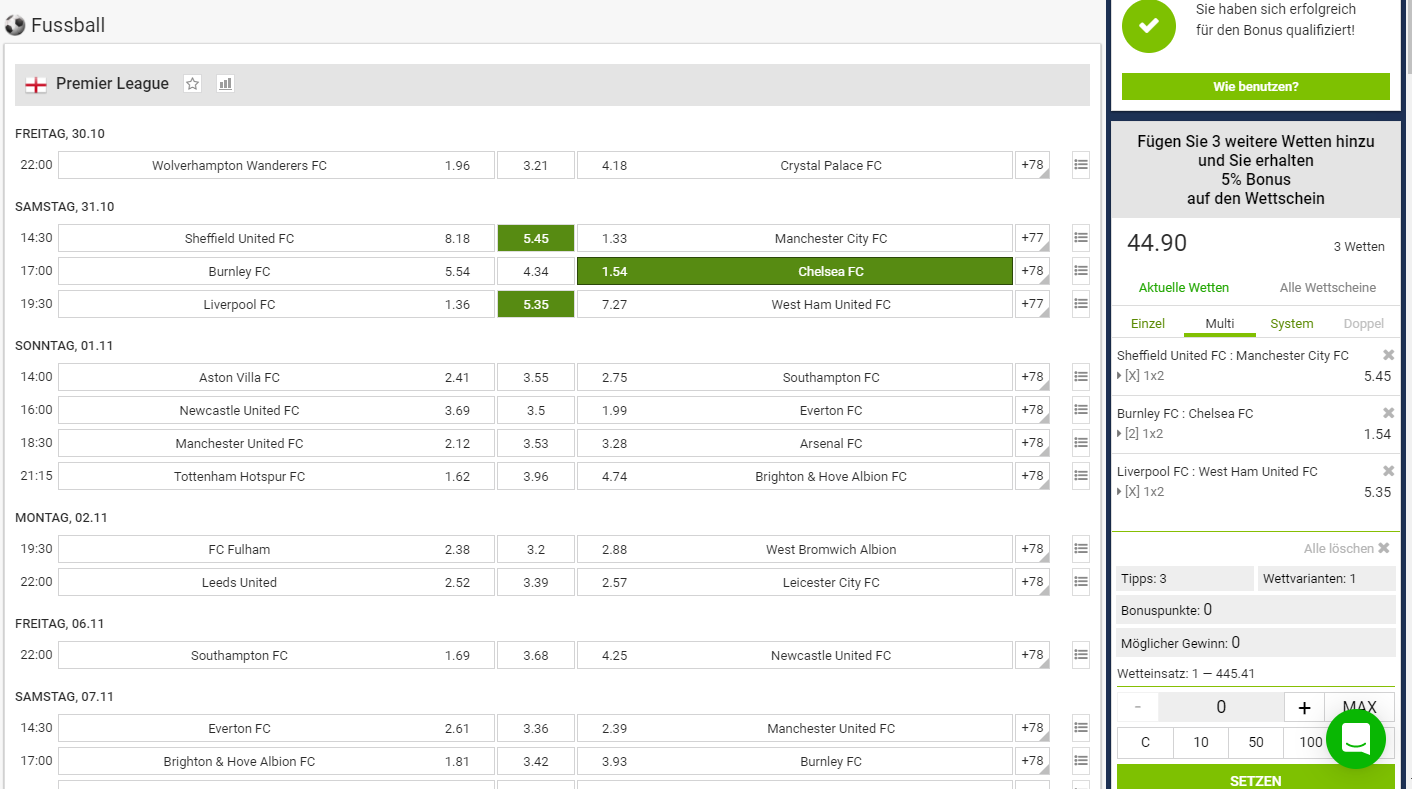Open match details list icon for FC Fulham row
The height and width of the screenshot is (789, 1412).
pyautogui.click(x=1081, y=549)
